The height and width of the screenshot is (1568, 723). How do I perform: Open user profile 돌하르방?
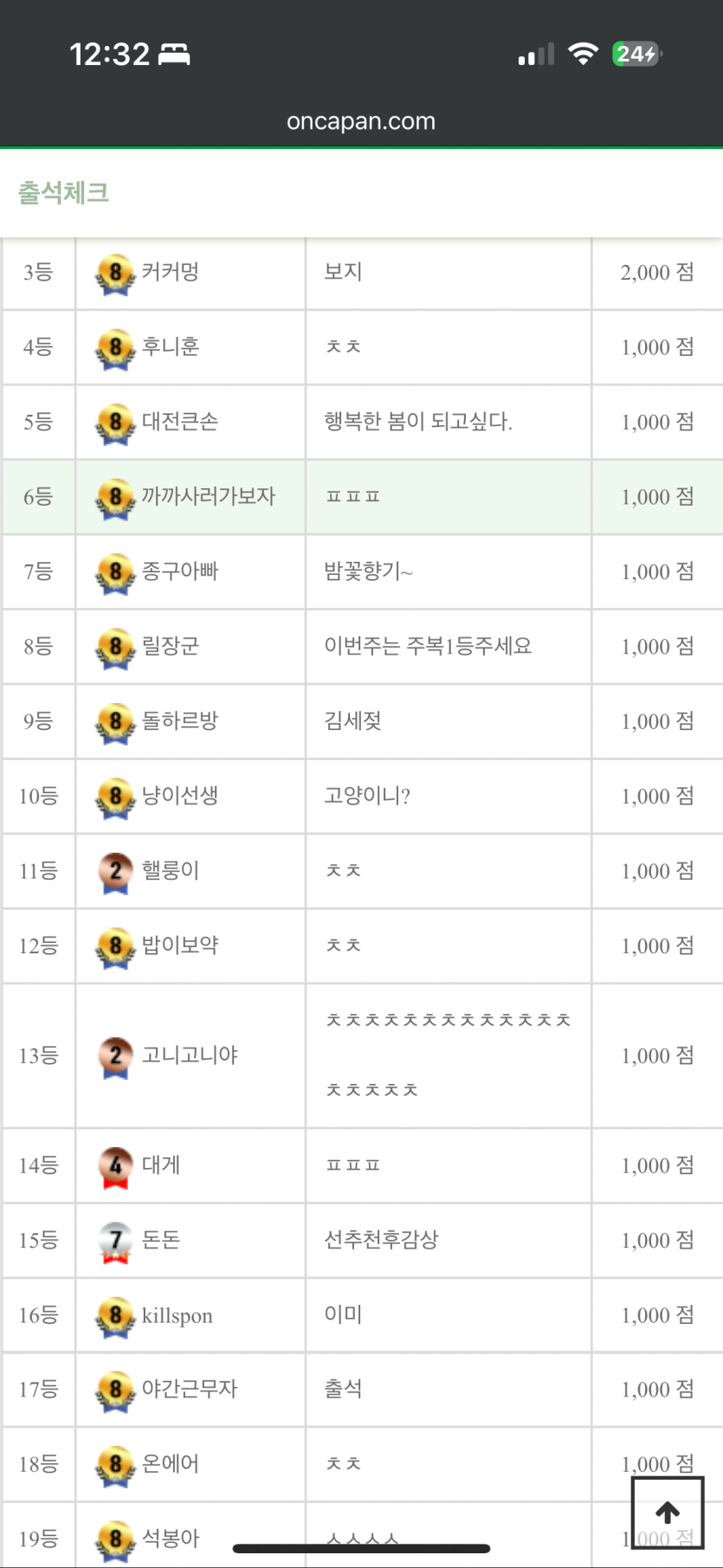pyautogui.click(x=180, y=720)
